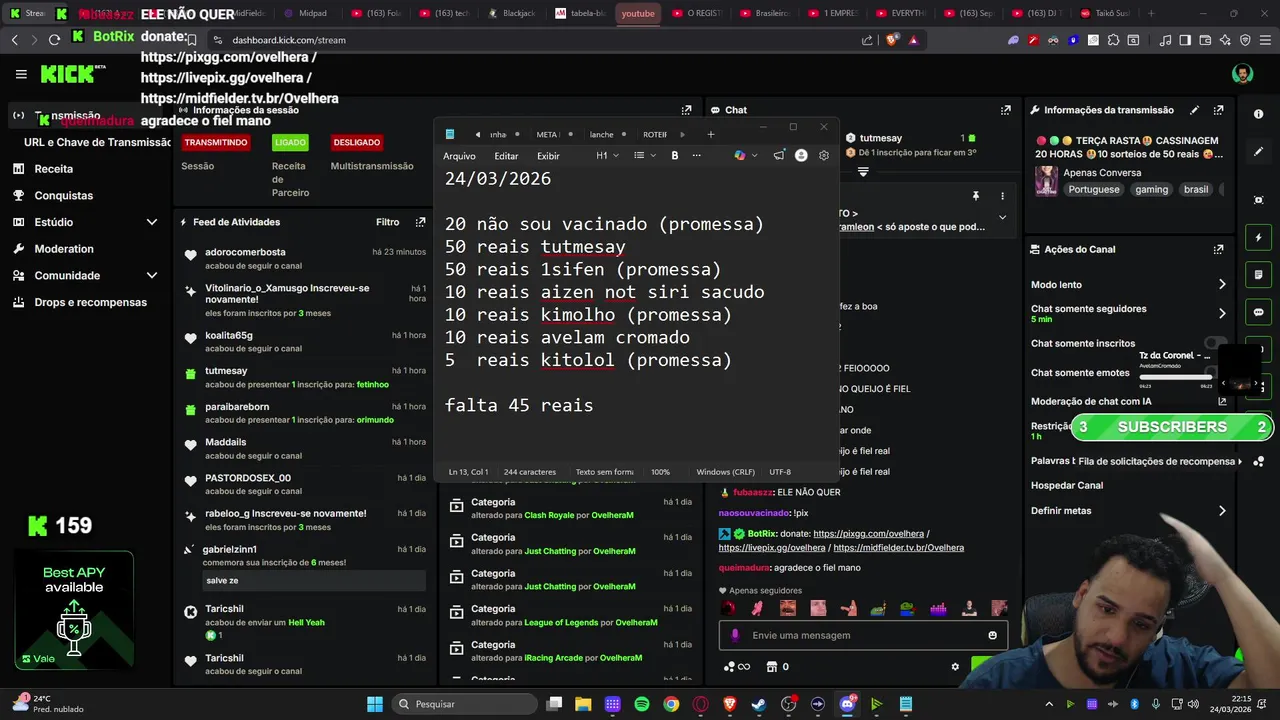Open the list style dropdown in Notepad

[x=645, y=156]
